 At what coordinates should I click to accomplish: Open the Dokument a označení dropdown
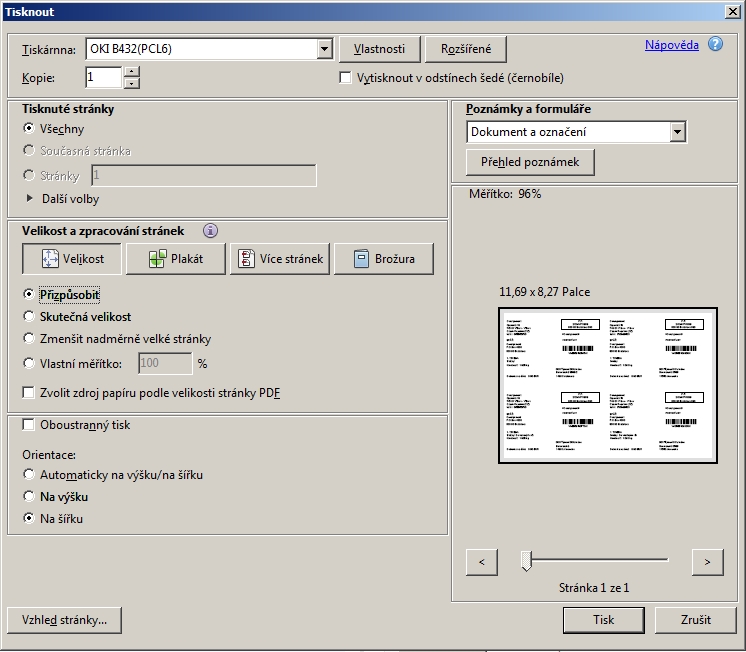pyautogui.click(x=677, y=132)
